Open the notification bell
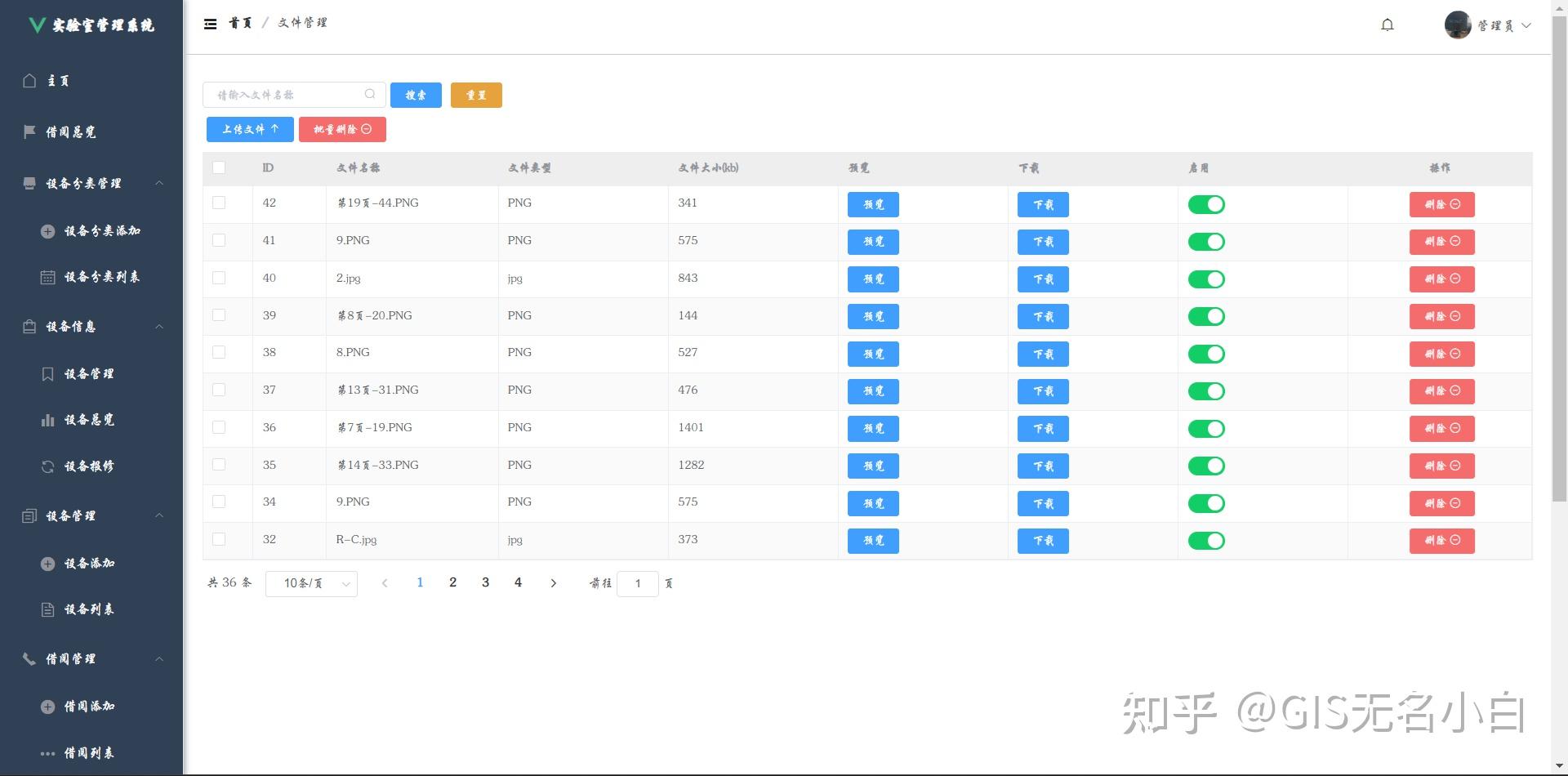Screen dimensions: 1568x776 tap(1388, 25)
